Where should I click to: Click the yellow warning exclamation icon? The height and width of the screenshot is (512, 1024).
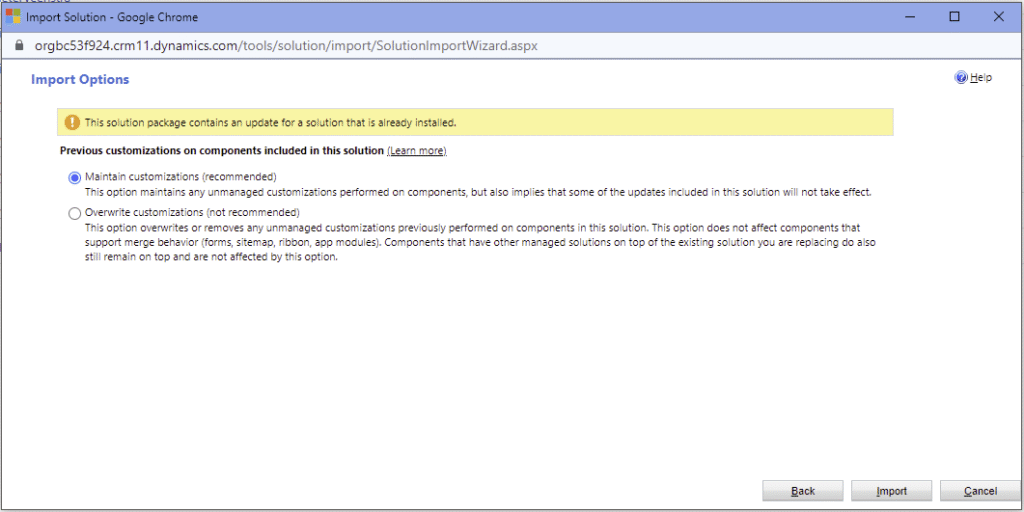[x=72, y=122]
